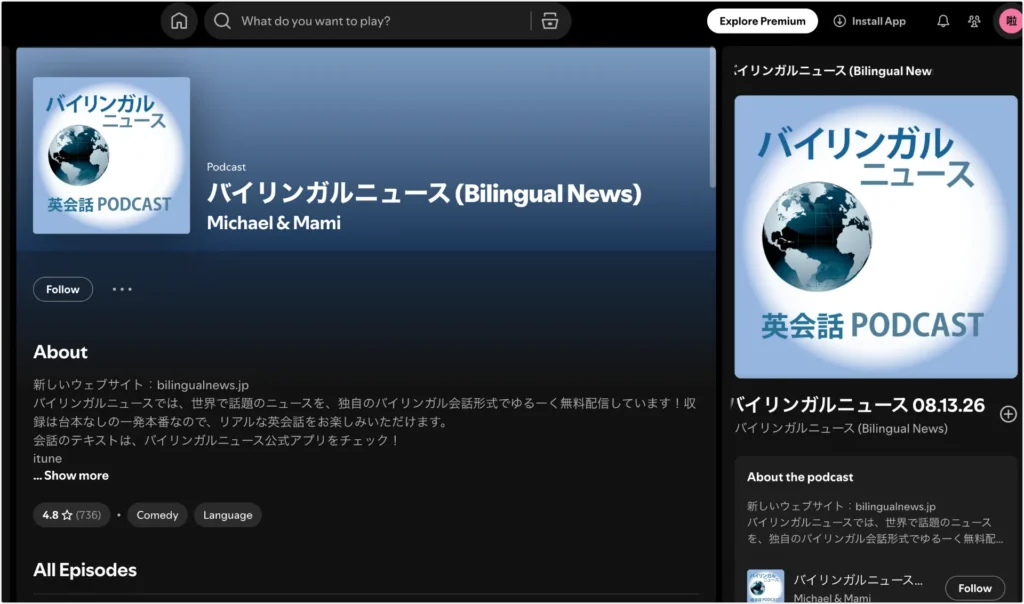Open the pink profile avatar

[x=1010, y=22]
